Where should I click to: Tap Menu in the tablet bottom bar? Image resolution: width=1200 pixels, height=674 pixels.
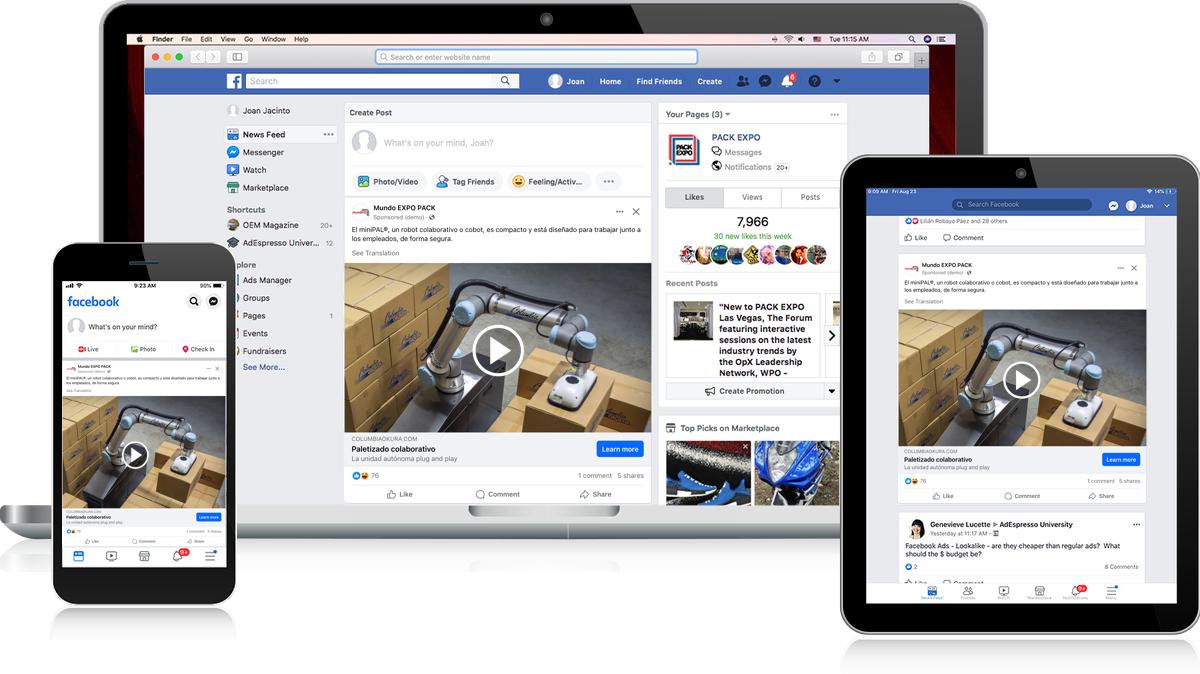pyautogui.click(x=1111, y=593)
